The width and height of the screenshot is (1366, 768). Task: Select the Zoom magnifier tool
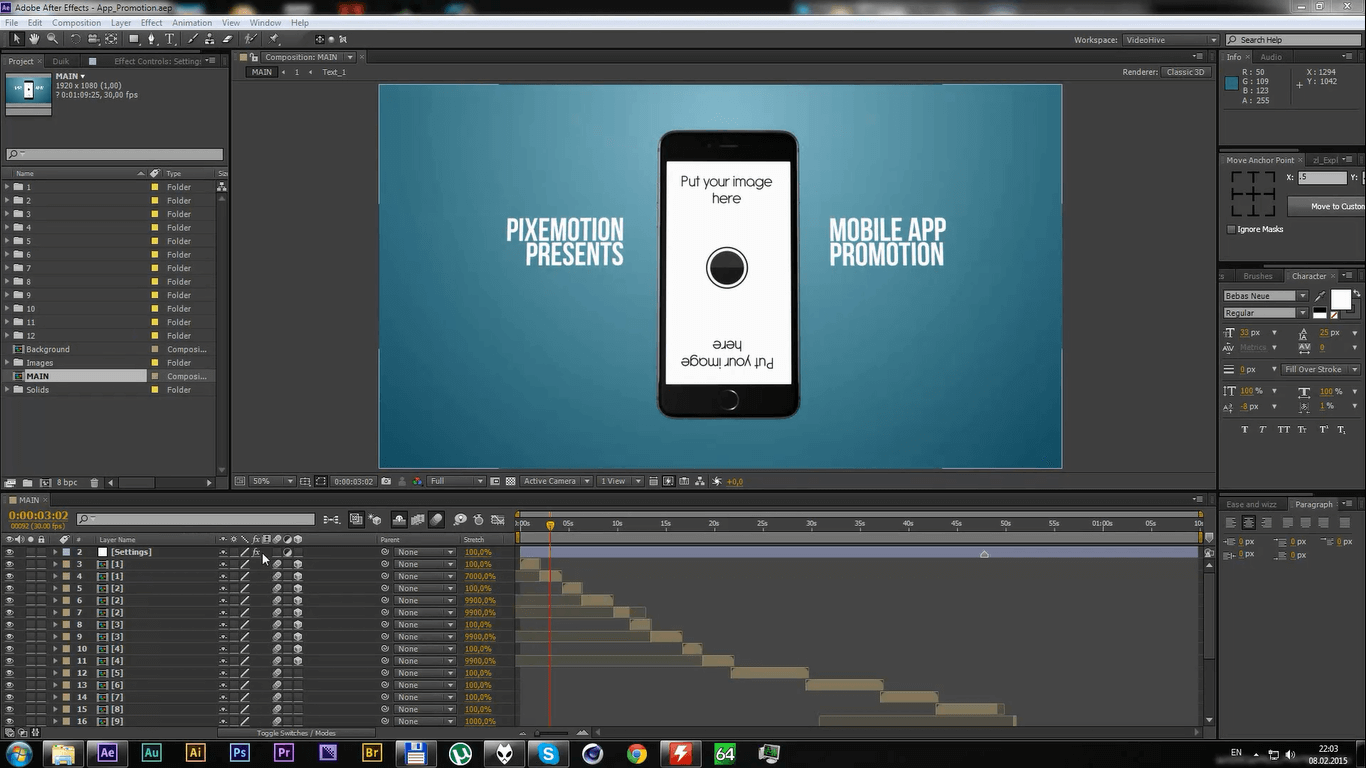[52, 39]
